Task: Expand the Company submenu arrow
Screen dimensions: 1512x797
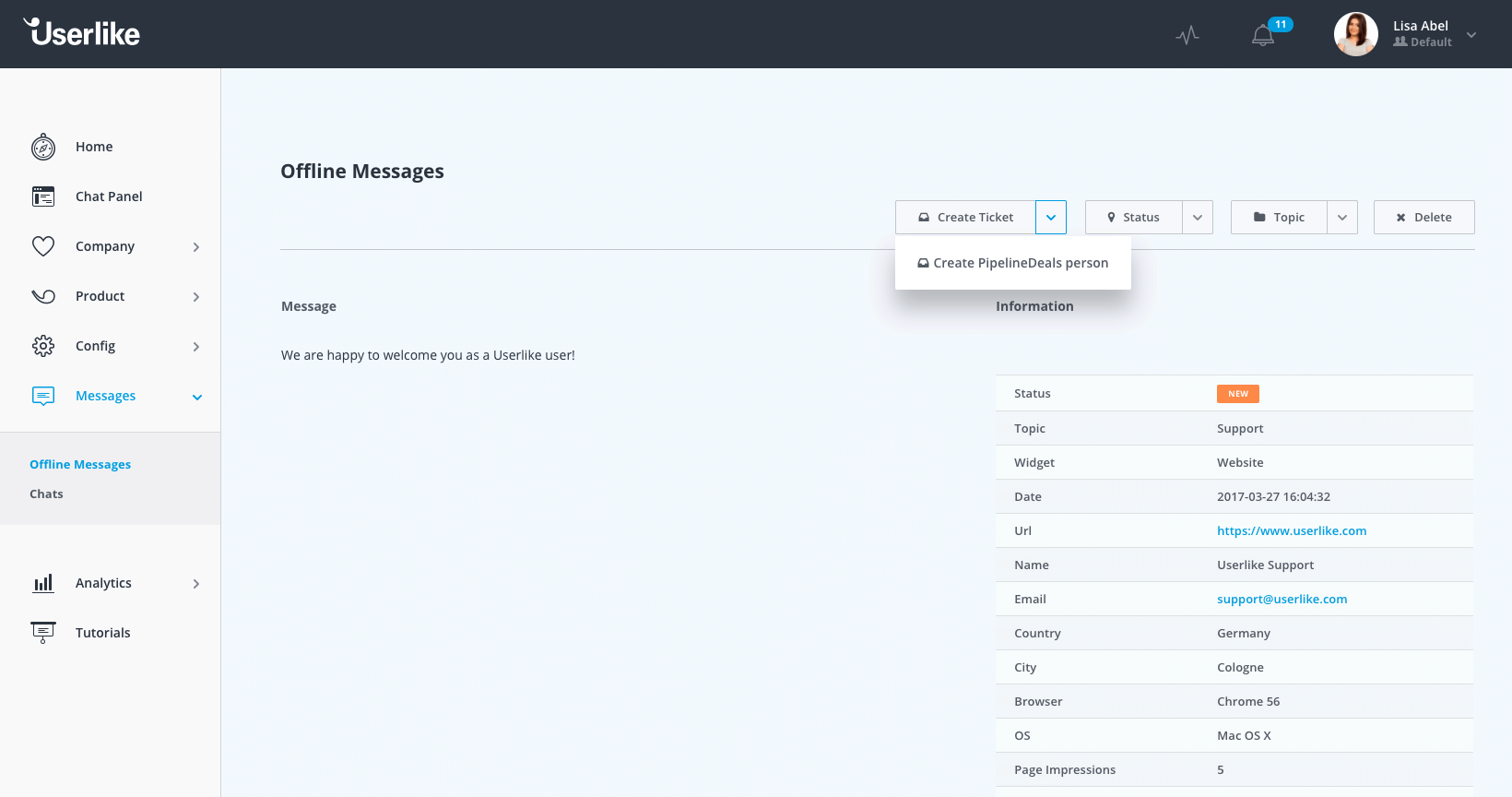Action: [x=196, y=247]
